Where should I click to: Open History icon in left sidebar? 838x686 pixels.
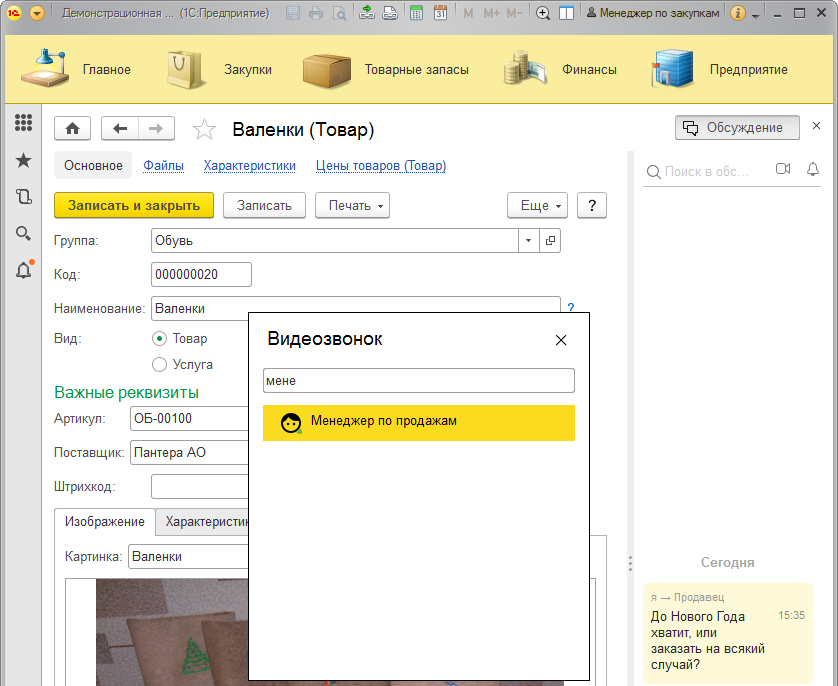23,197
